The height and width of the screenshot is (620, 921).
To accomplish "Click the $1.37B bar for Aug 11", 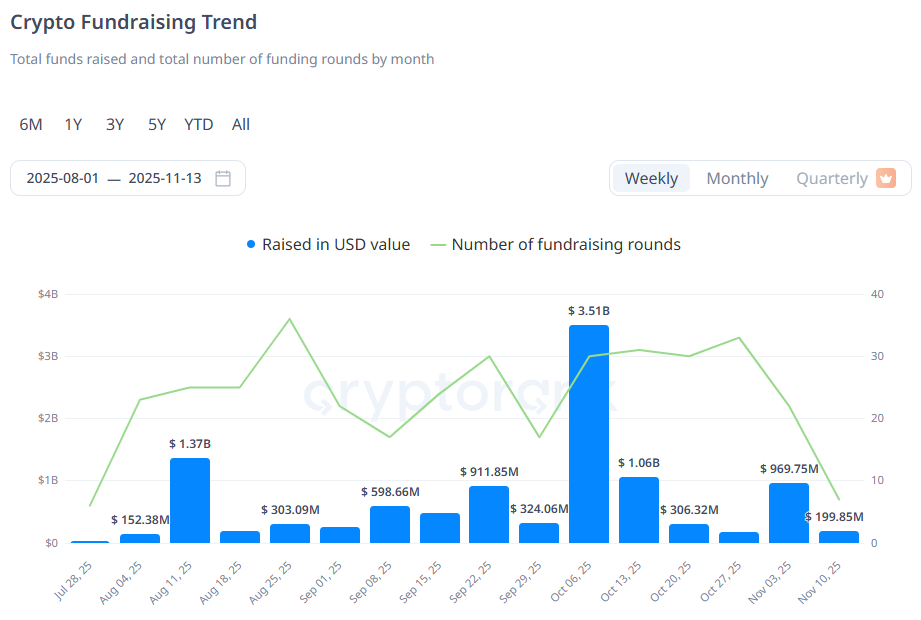I will click(190, 500).
